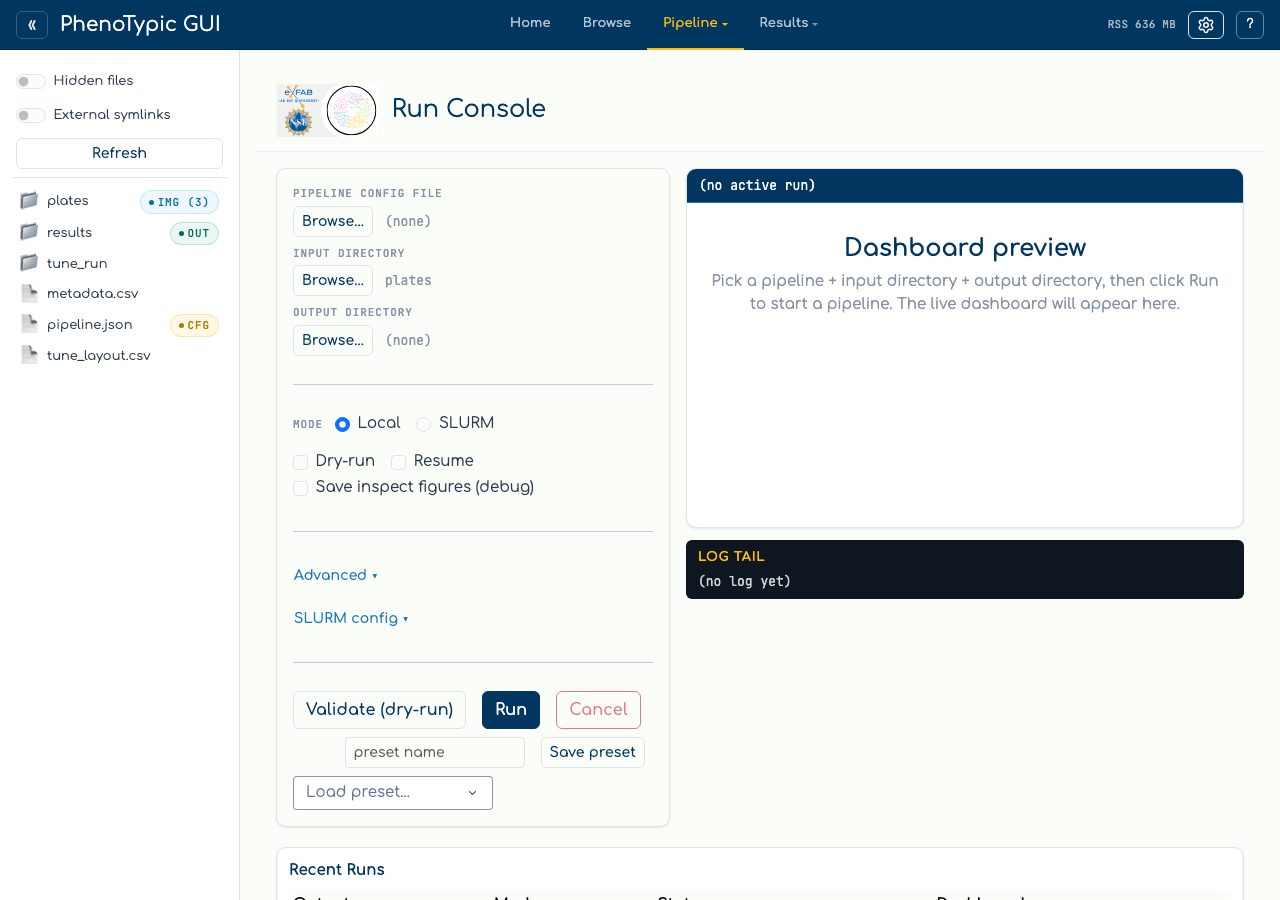Click the Cancel button
Image resolution: width=1280 pixels, height=900 pixels.
tap(598, 710)
